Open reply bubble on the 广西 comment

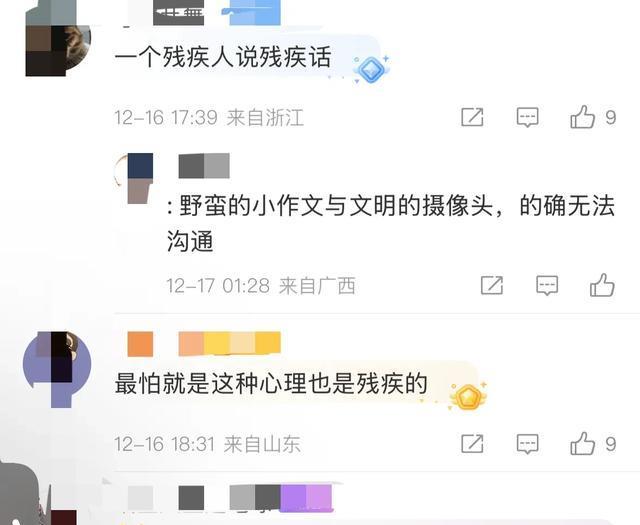pyautogui.click(x=547, y=285)
